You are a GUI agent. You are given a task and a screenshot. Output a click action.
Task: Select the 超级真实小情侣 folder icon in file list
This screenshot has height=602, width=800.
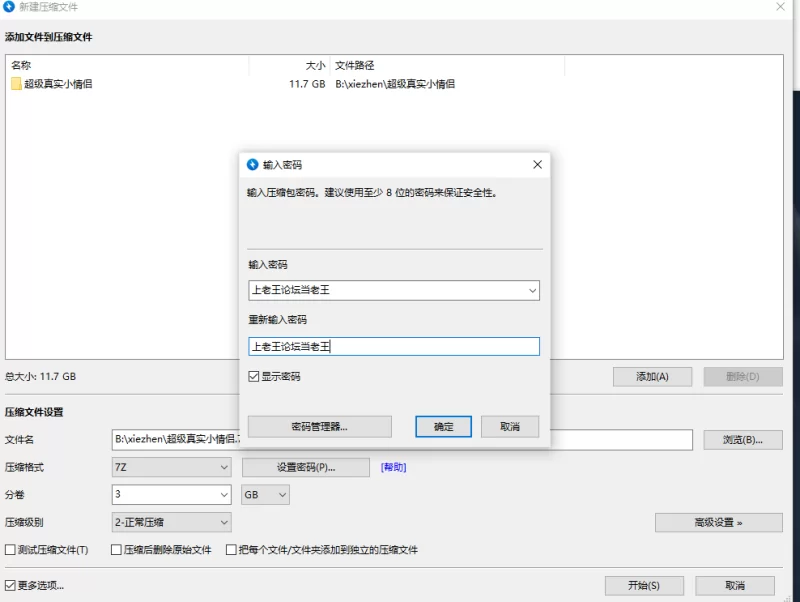point(16,84)
